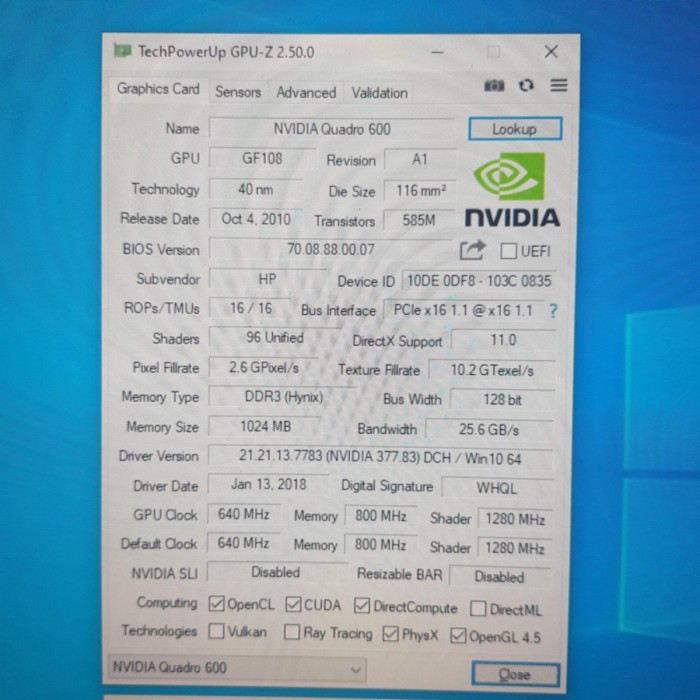Viewport: 700px width, 700px height.
Task: Switch to the Sensors tab
Action: pos(238,92)
